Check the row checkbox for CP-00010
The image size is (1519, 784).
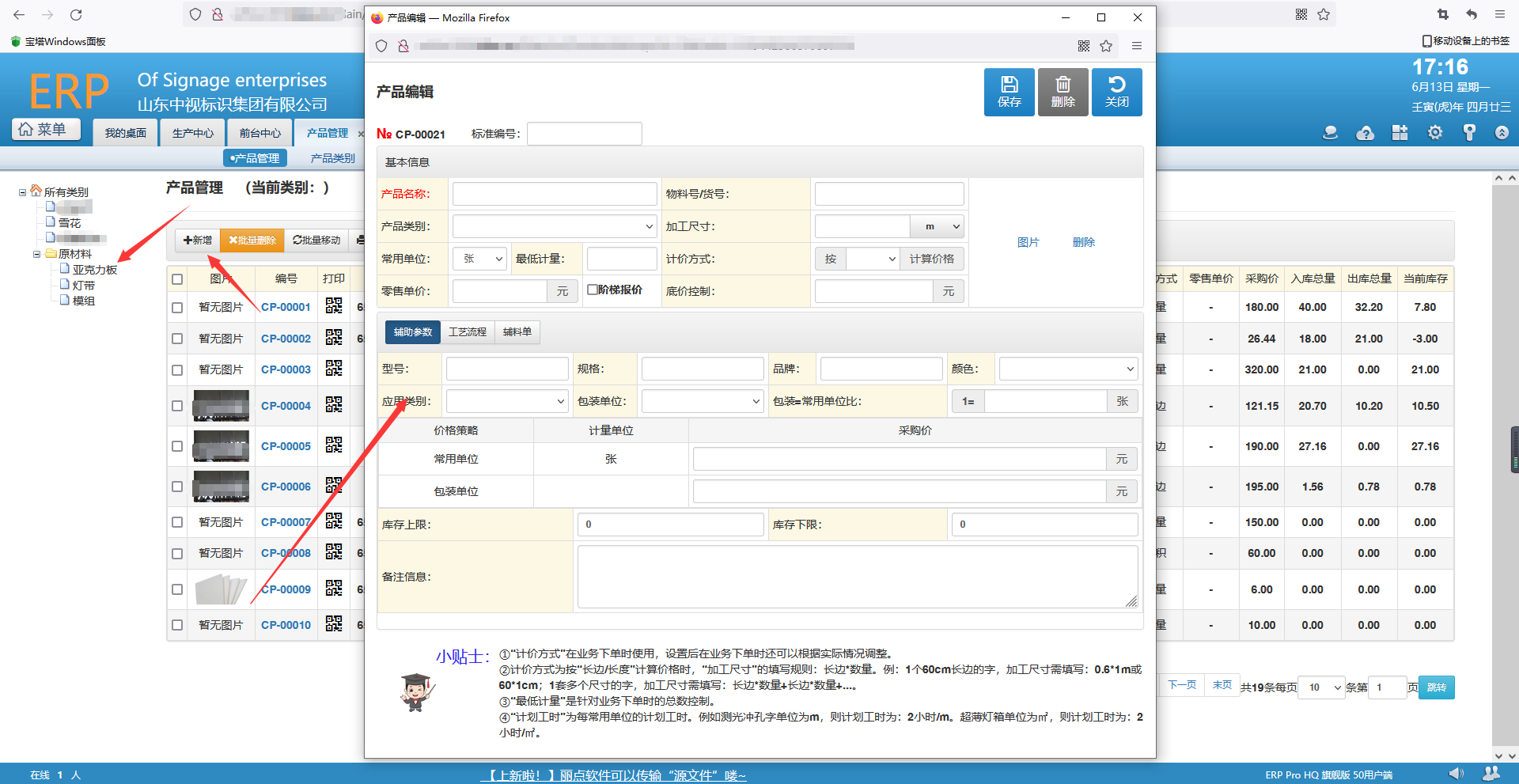[177, 625]
